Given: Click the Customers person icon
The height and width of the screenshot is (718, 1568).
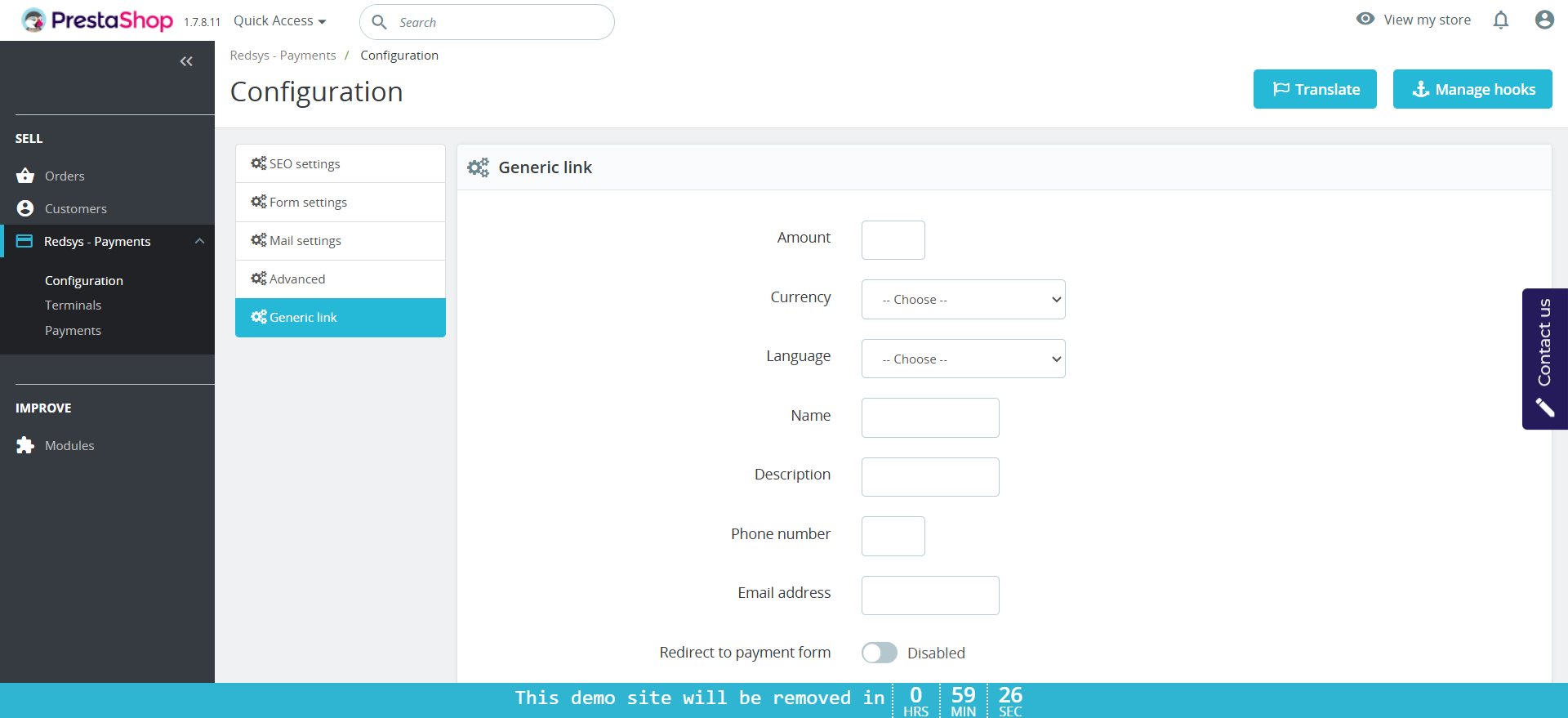Looking at the screenshot, I should click(25, 208).
